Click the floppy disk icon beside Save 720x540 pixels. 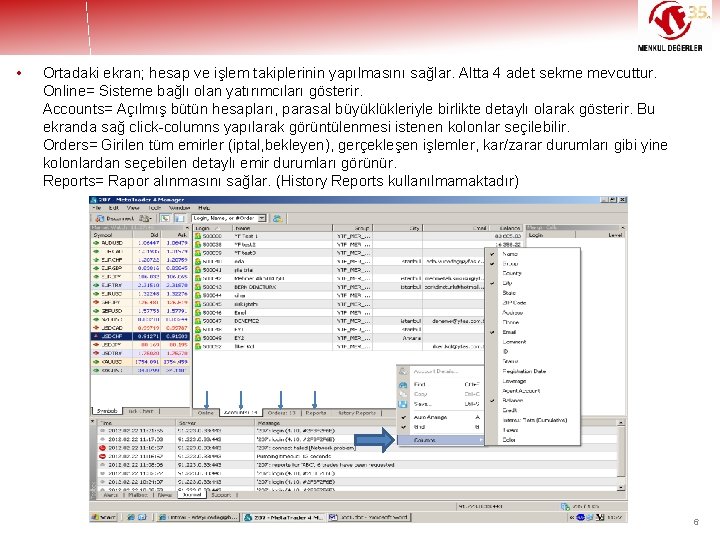coord(403,404)
